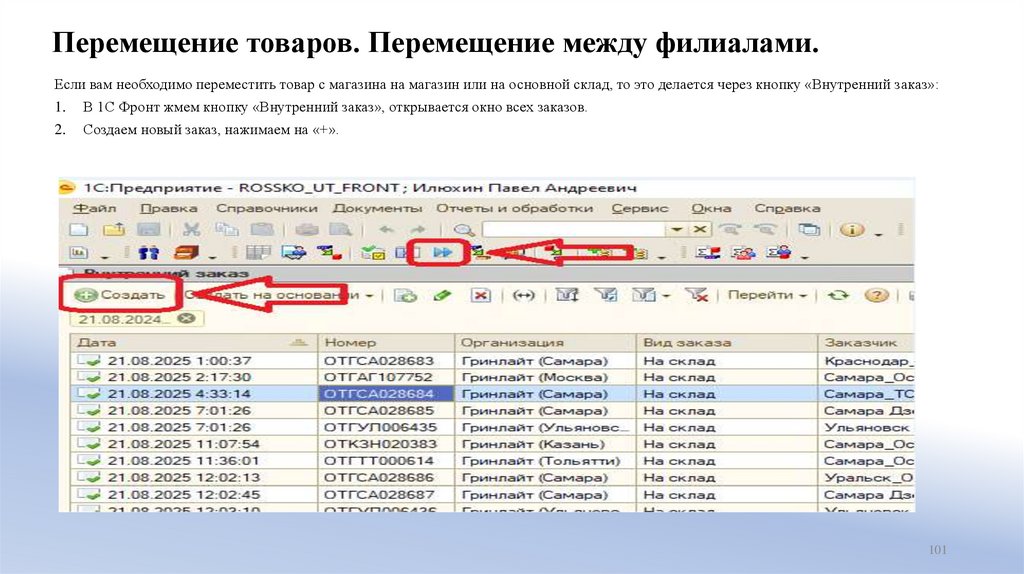Click the Copy icon in toolbar
Screen dimensions: 1024x574
[x=227, y=229]
